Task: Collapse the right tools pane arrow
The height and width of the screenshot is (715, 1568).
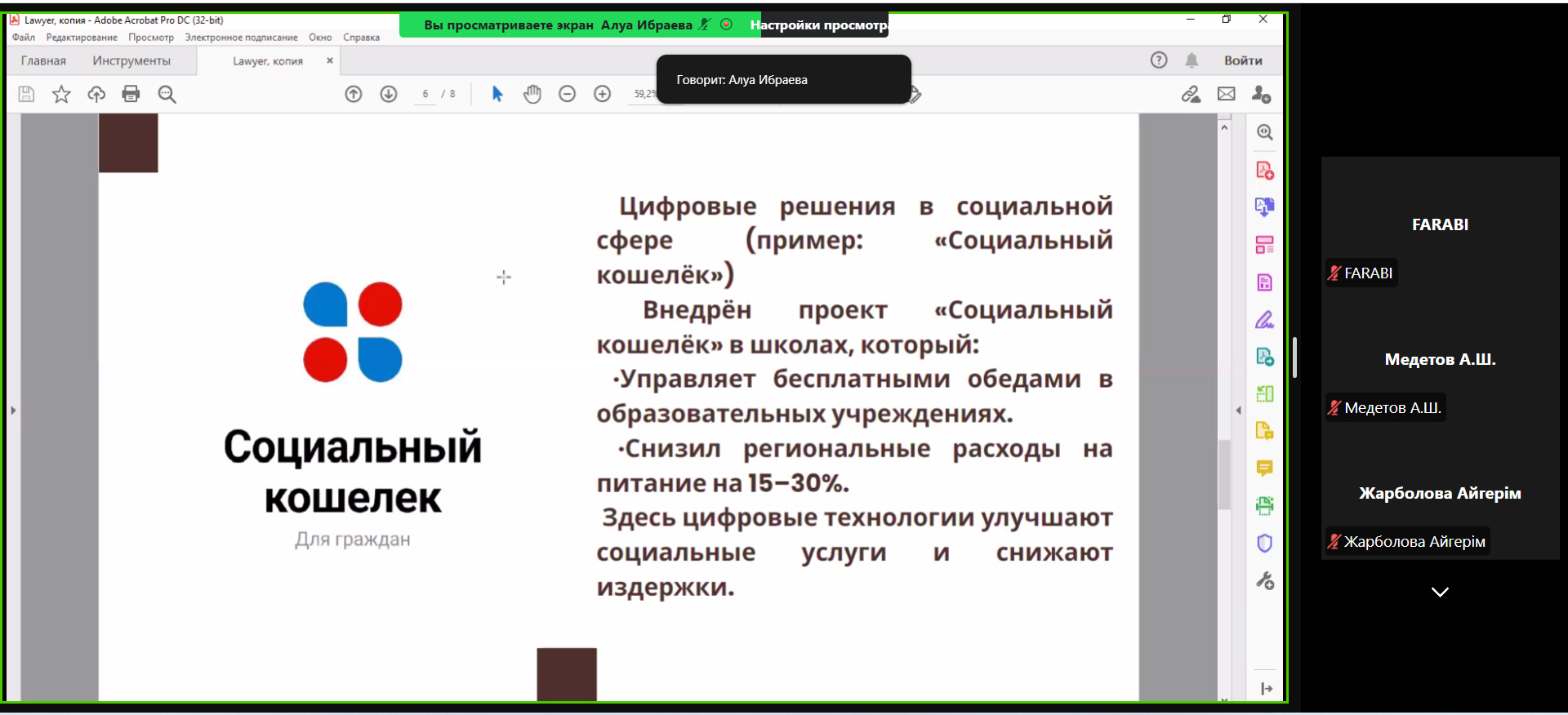Action: coord(1238,411)
